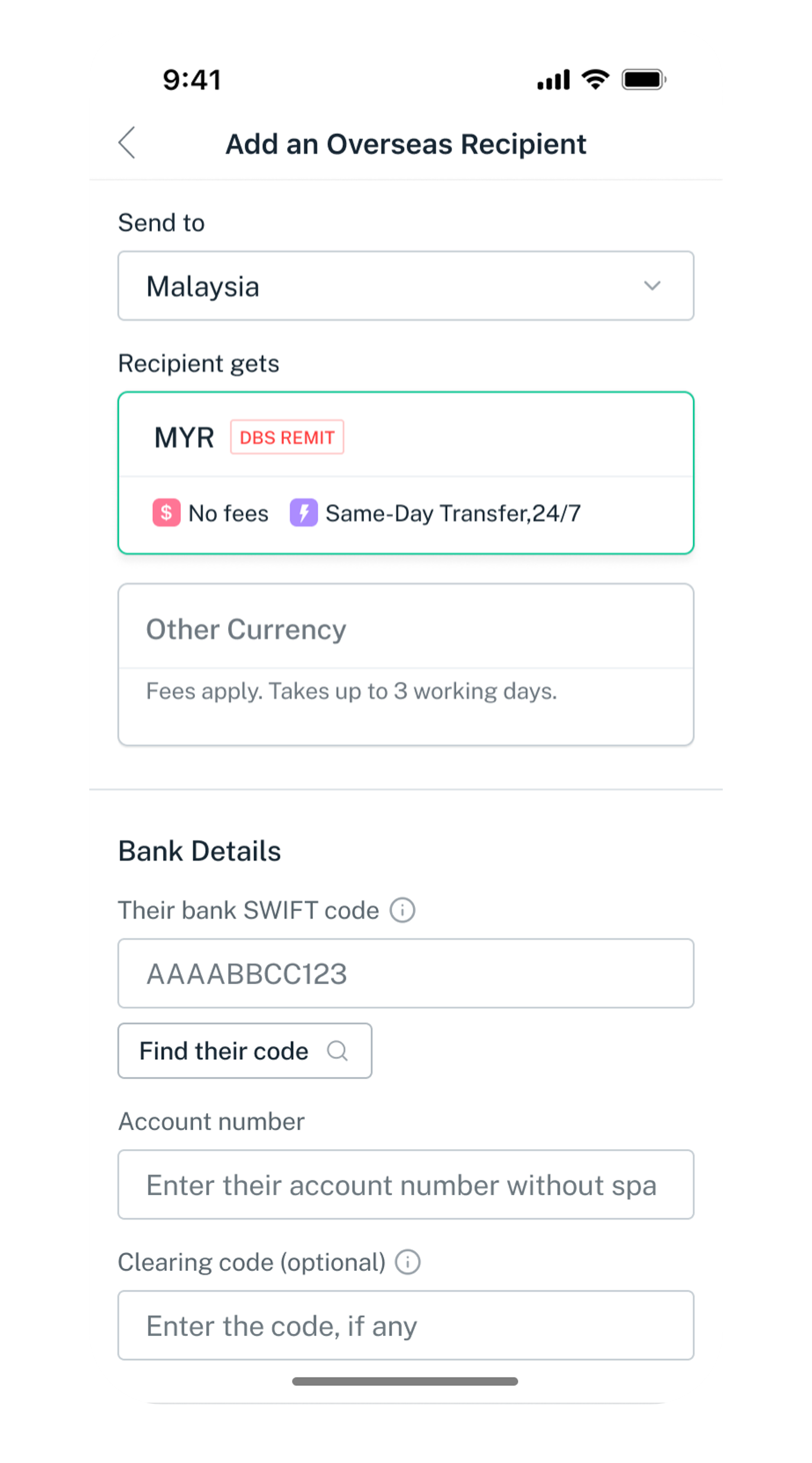Image resolution: width=812 pixels, height=1463 pixels.
Task: Focus the bank SWIFT code field
Action: click(x=405, y=974)
